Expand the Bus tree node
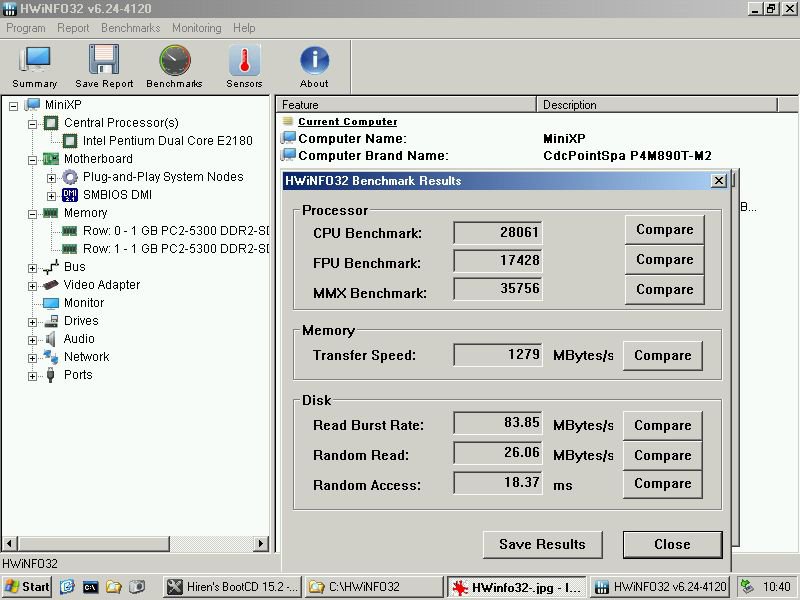This screenshot has height=600, width=800. tap(33, 268)
